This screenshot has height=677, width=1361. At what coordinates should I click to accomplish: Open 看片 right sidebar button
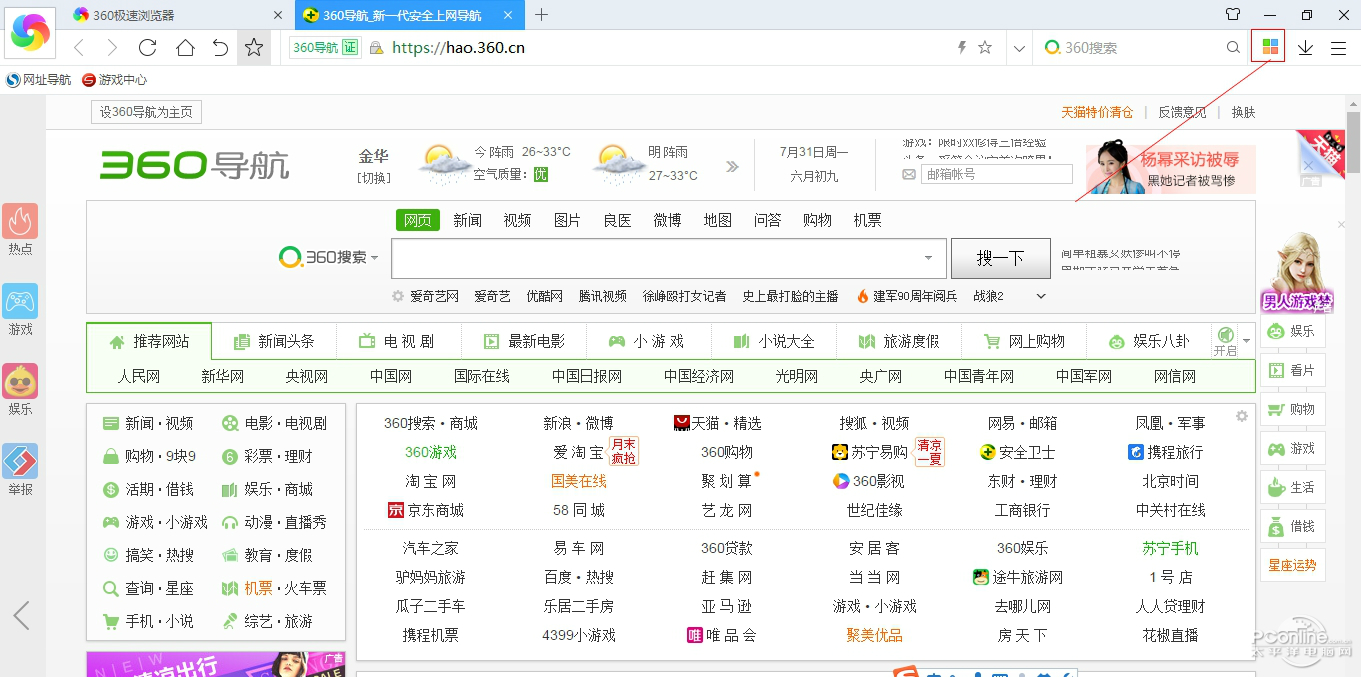click(x=1292, y=370)
